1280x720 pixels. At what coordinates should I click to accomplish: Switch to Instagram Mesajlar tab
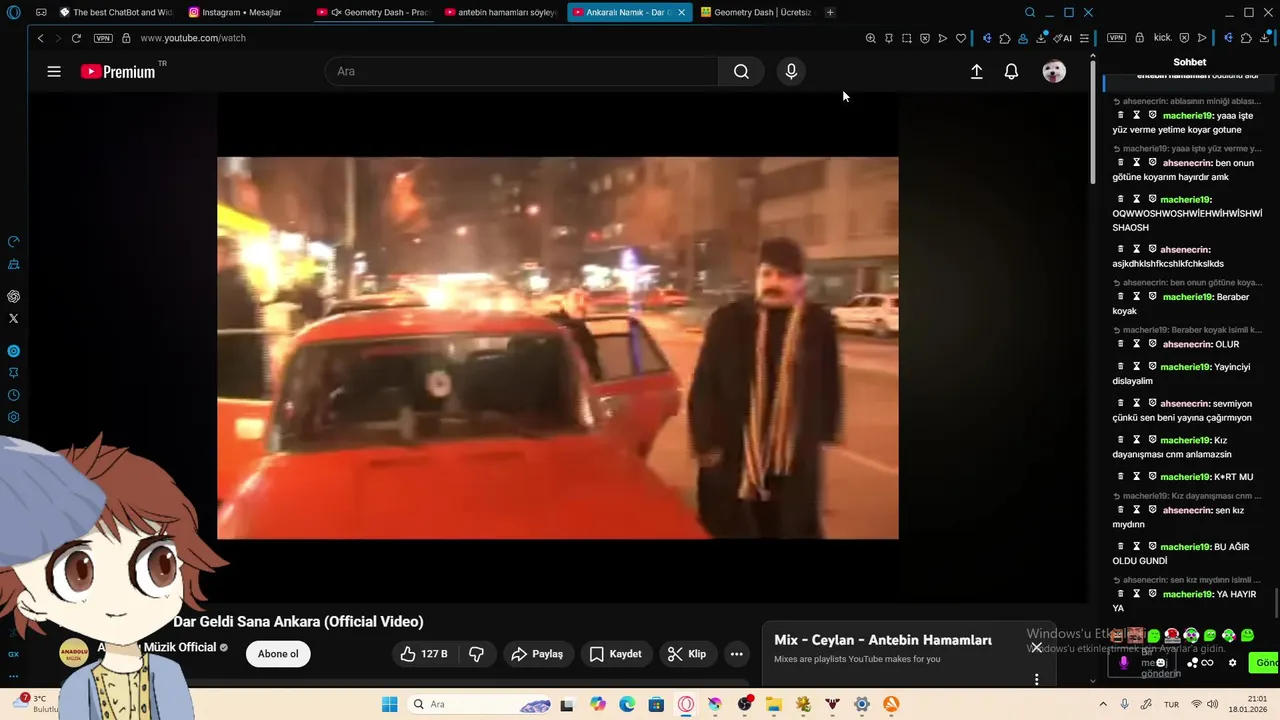click(x=243, y=12)
